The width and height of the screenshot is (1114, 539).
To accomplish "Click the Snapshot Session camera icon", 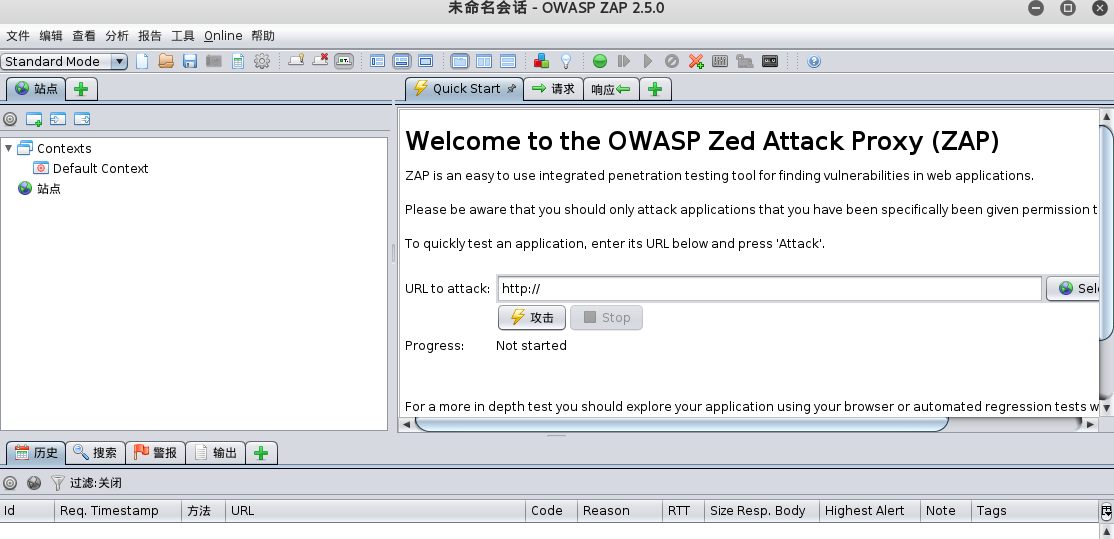I will [214, 61].
